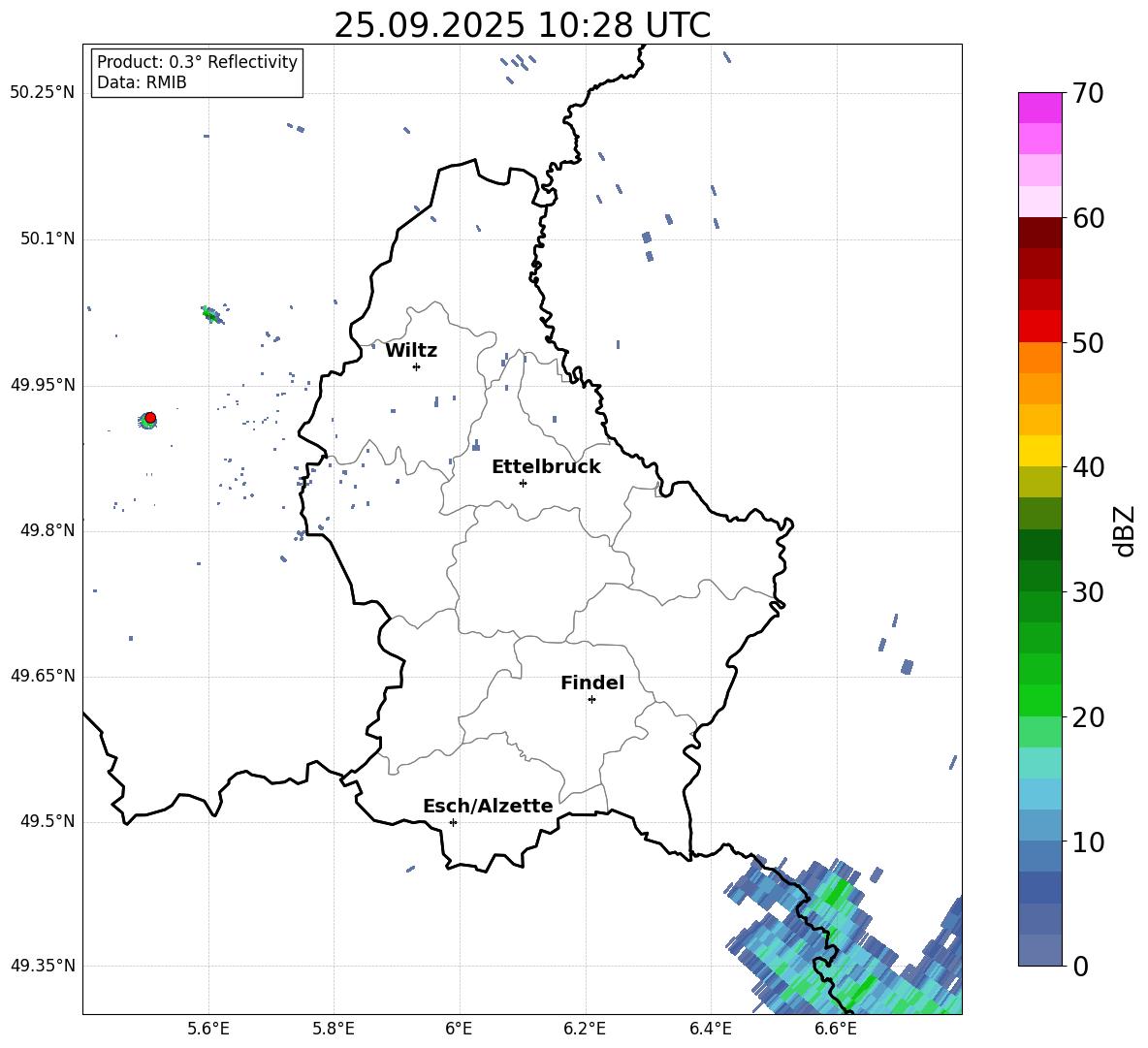This screenshot has height=1048, width=1148.
Task: Click the colorbar tick label 60
Action: 1088,218
